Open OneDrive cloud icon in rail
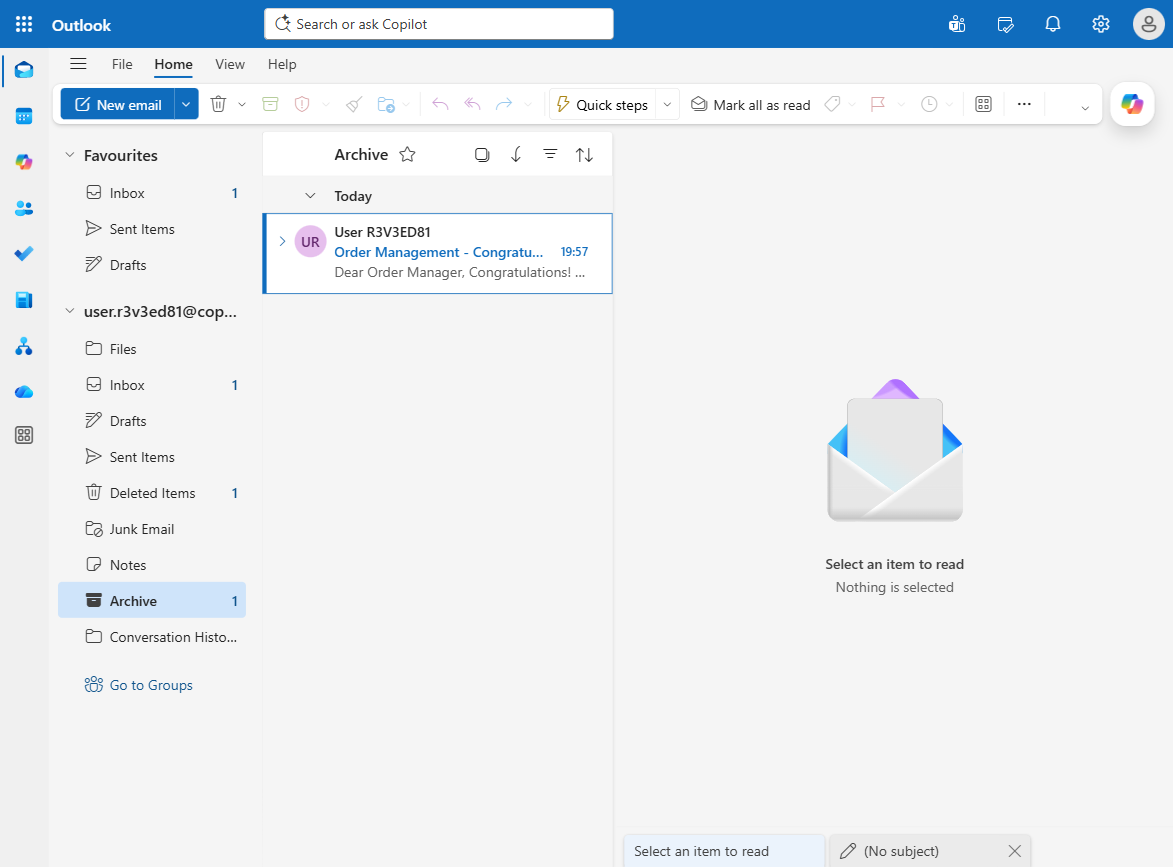The width and height of the screenshot is (1173, 867). [x=24, y=392]
